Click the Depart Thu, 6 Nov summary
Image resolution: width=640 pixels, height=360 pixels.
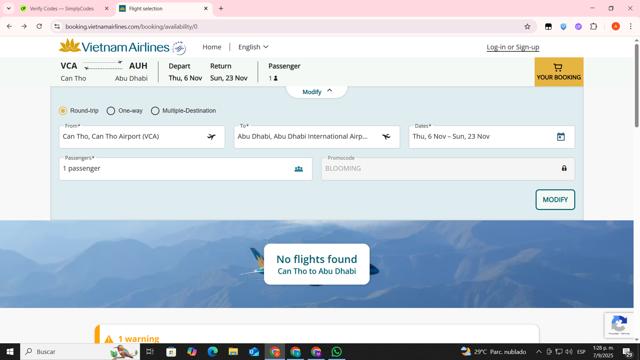pyautogui.click(x=185, y=72)
